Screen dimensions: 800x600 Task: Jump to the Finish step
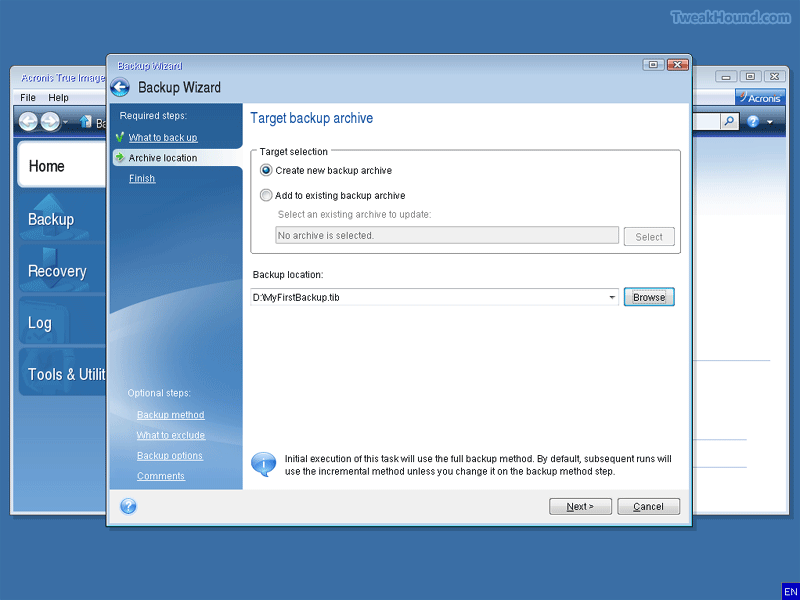tap(142, 178)
